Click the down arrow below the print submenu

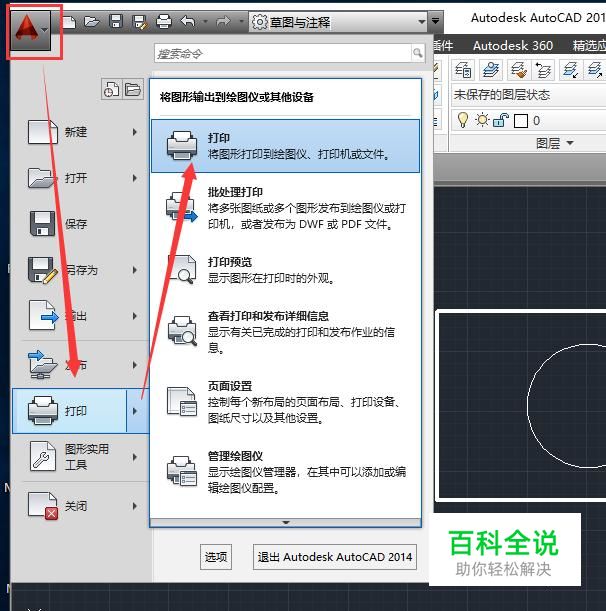[x=286, y=523]
